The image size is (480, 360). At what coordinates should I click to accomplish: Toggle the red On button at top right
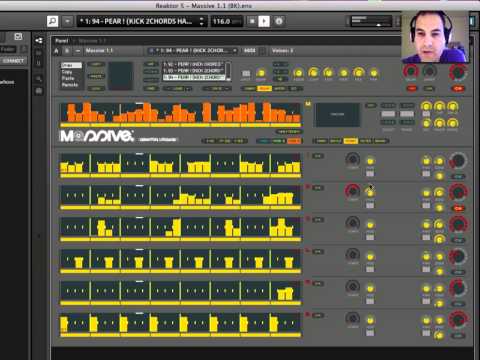pyautogui.click(x=458, y=89)
